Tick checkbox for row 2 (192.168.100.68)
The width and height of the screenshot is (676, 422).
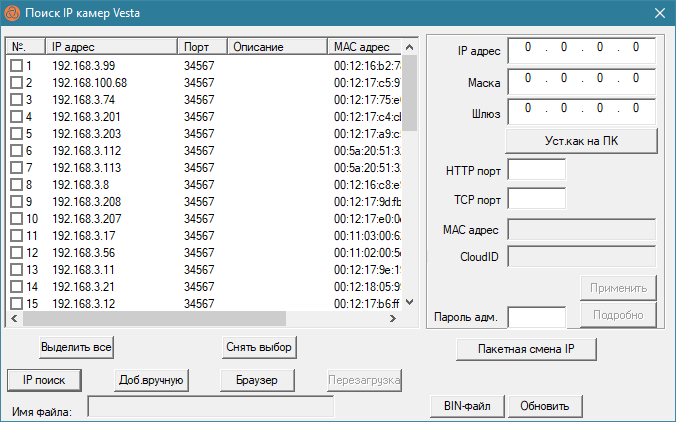point(16,82)
